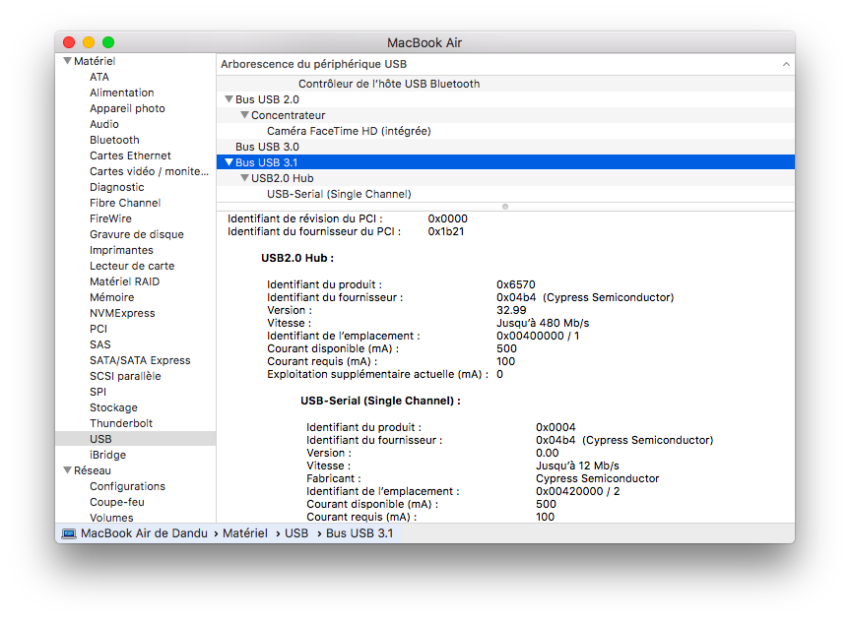The height and width of the screenshot is (622, 850).
Task: Select Fibre Channel in the sidebar
Action: 125,203
